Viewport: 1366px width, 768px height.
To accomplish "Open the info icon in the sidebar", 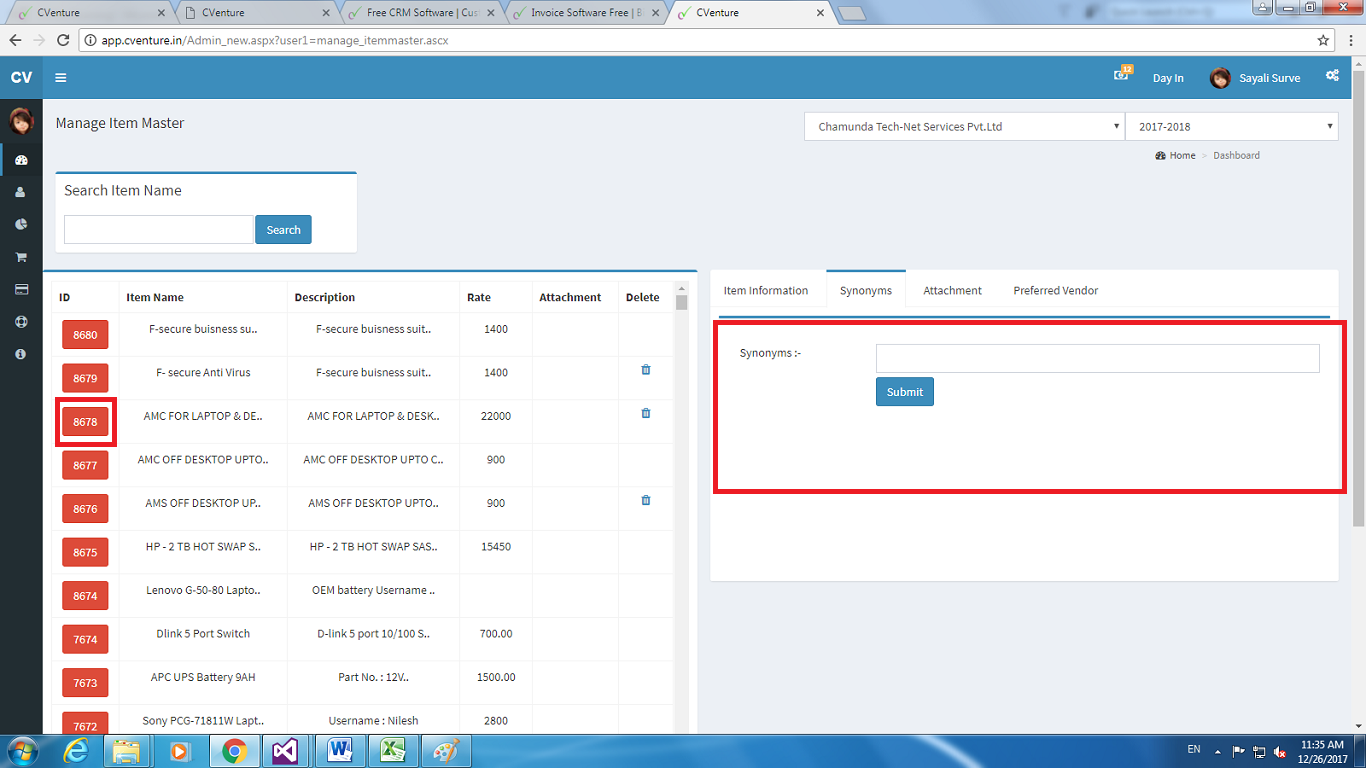I will (21, 354).
